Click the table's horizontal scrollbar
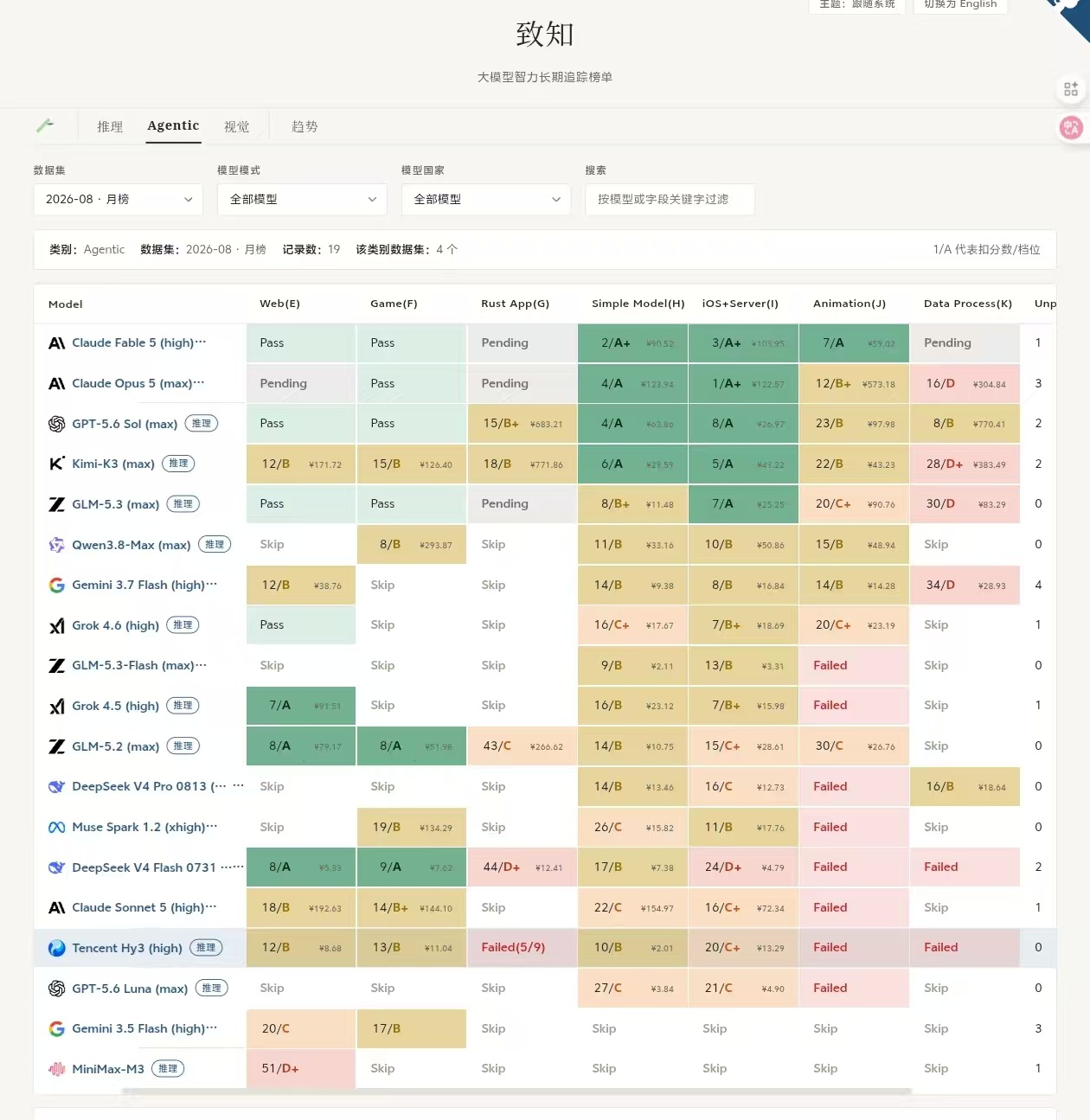1090x1120 pixels. (x=516, y=1091)
